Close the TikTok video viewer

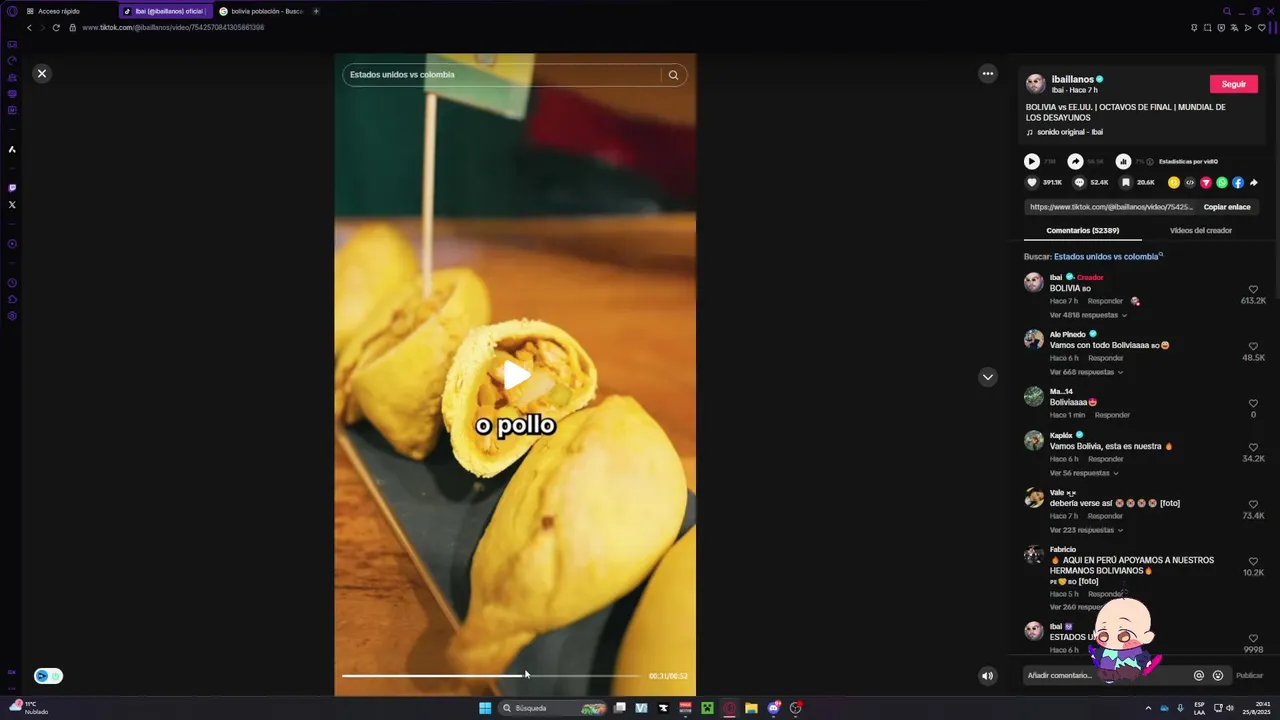point(41,73)
